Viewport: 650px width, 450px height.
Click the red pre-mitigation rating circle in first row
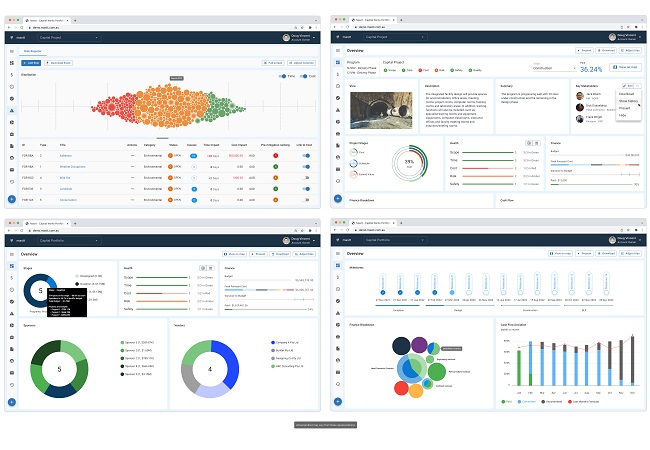coord(275,156)
